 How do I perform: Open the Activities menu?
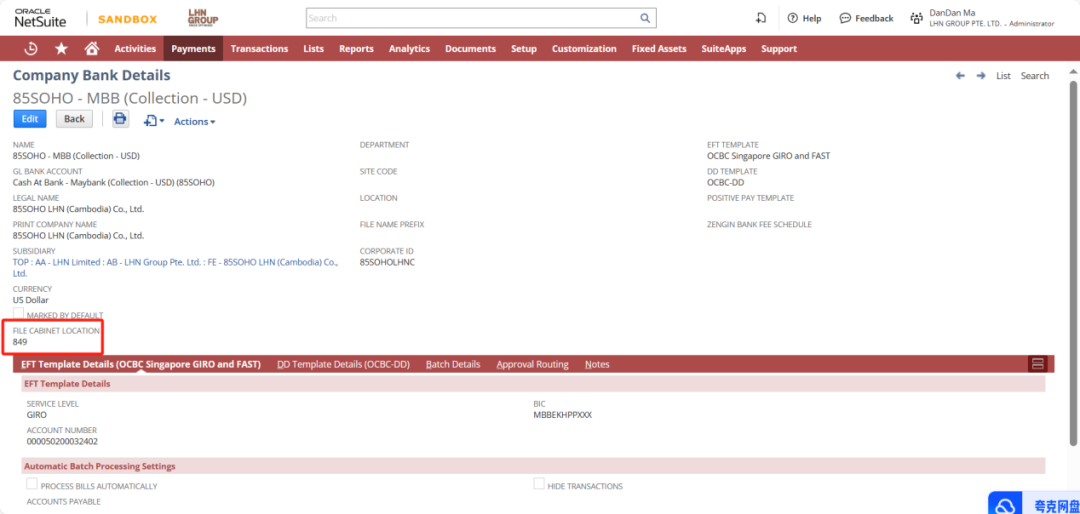coord(135,49)
